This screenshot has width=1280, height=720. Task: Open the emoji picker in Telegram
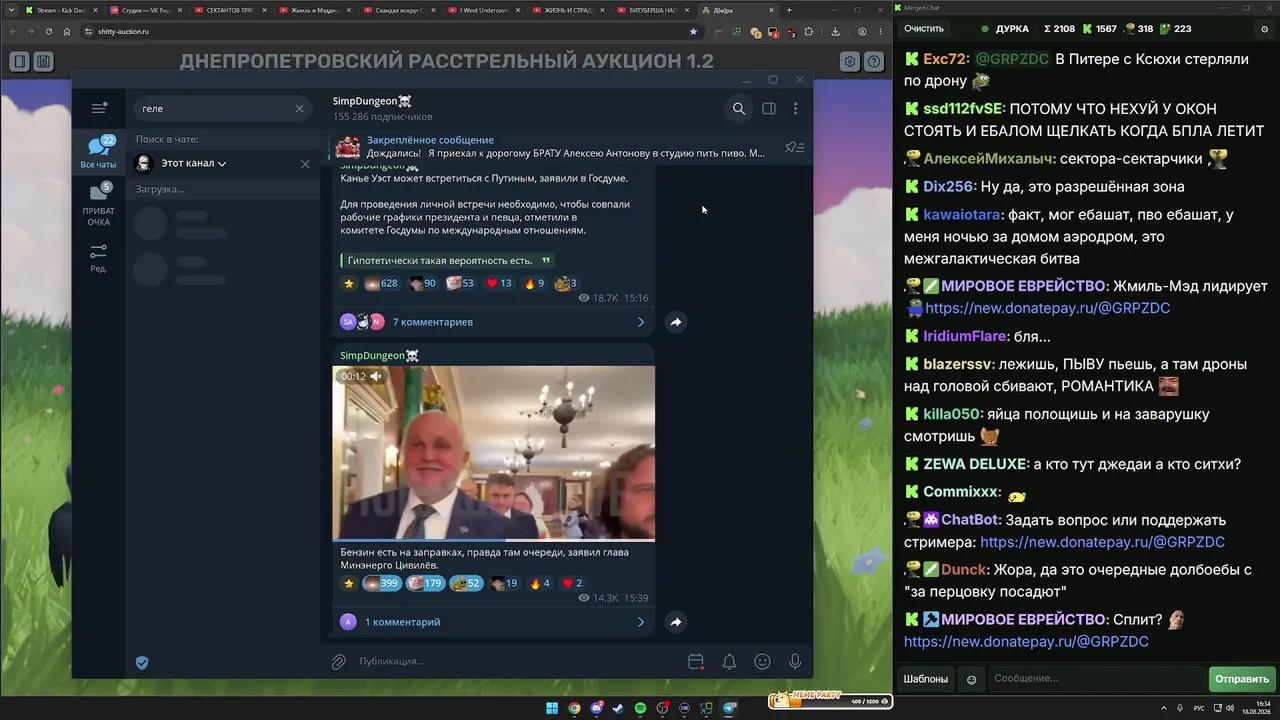(762, 661)
